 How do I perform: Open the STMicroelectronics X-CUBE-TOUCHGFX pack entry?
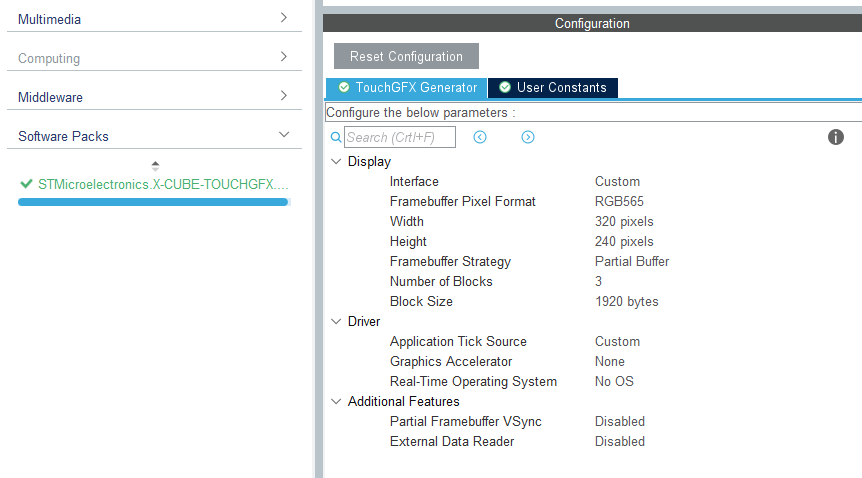(x=163, y=184)
